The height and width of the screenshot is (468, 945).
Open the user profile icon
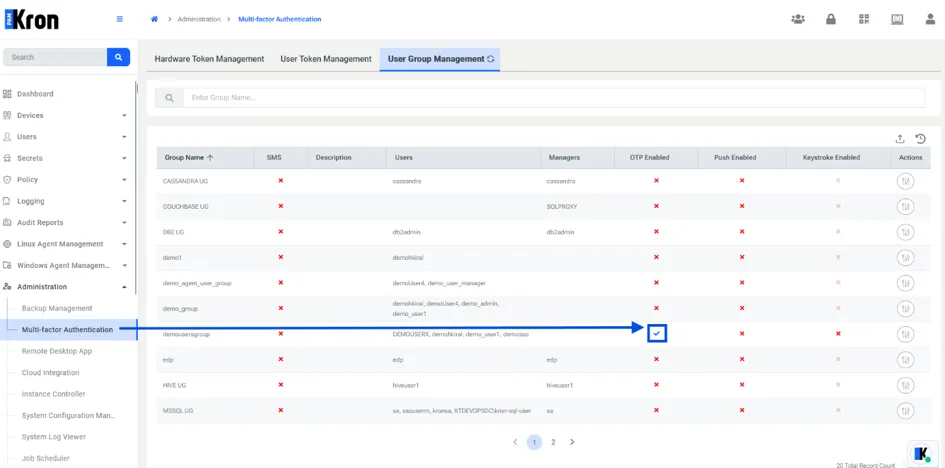(x=931, y=19)
